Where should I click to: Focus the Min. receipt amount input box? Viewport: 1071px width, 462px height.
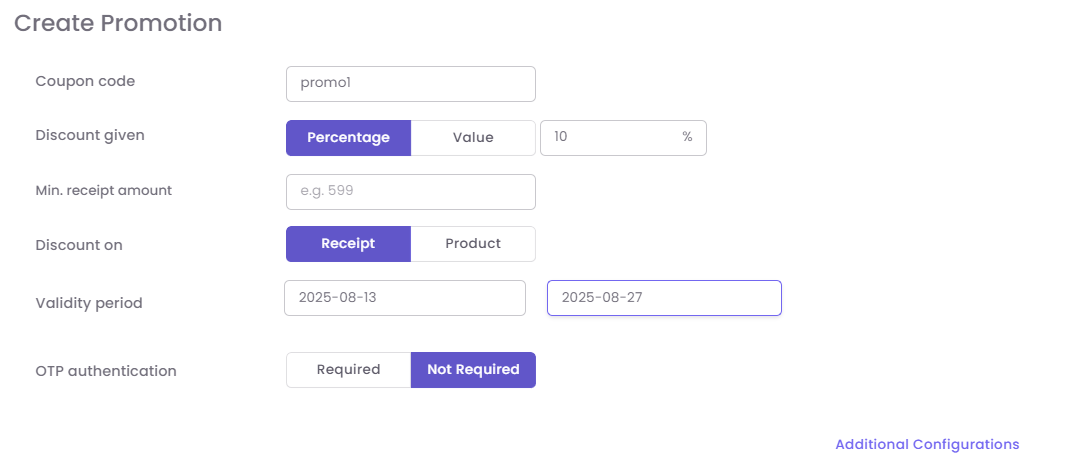point(410,192)
